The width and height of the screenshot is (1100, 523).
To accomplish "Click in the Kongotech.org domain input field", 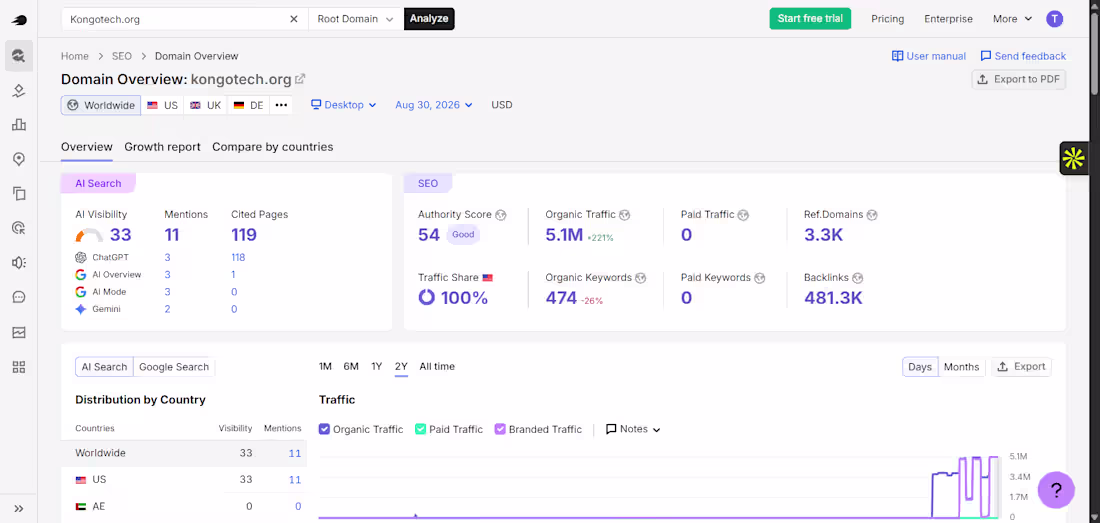I will [x=175, y=19].
